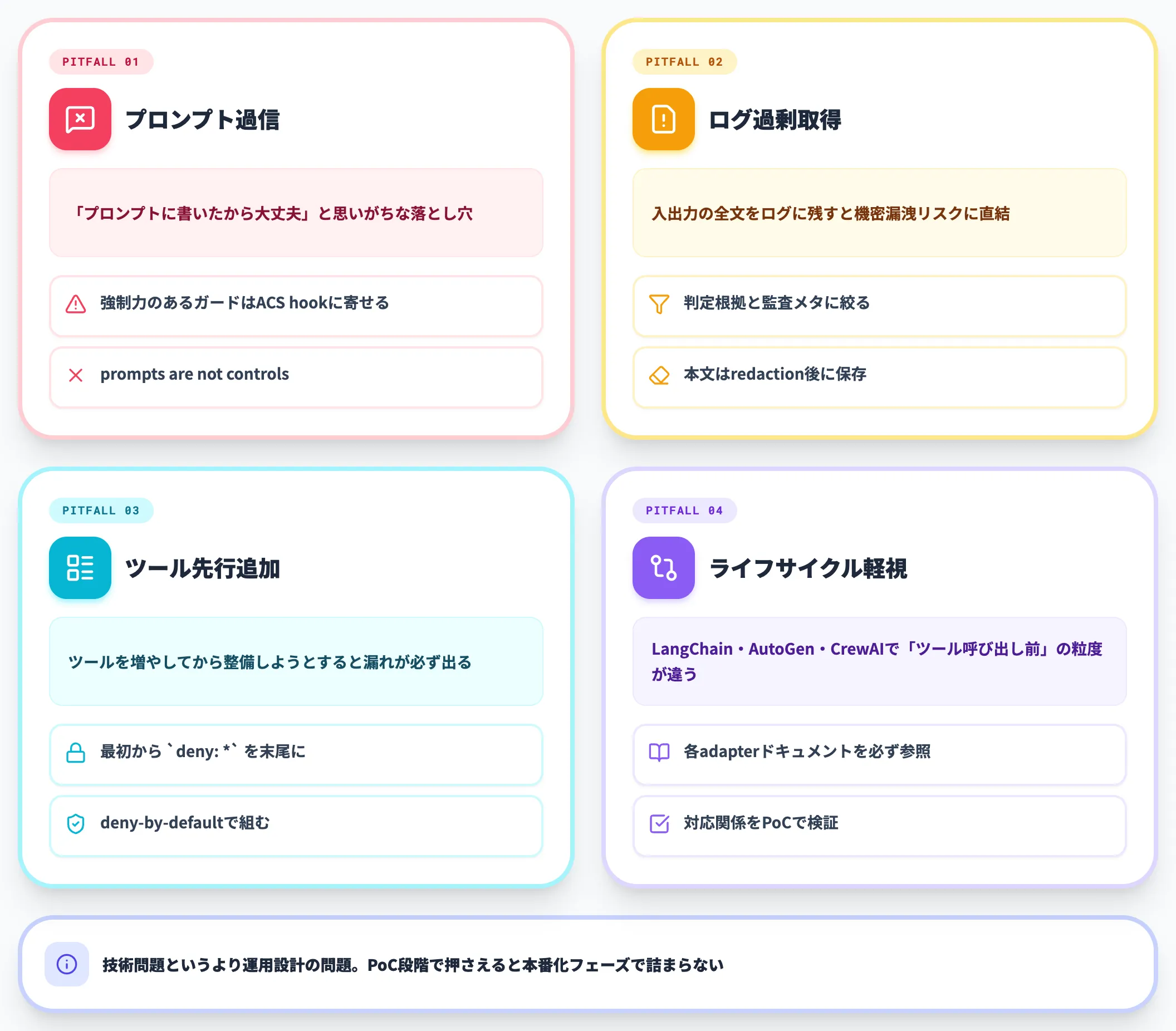
Task: Click the orange file-alert icon beside ログ過剰取得
Action: click(663, 119)
